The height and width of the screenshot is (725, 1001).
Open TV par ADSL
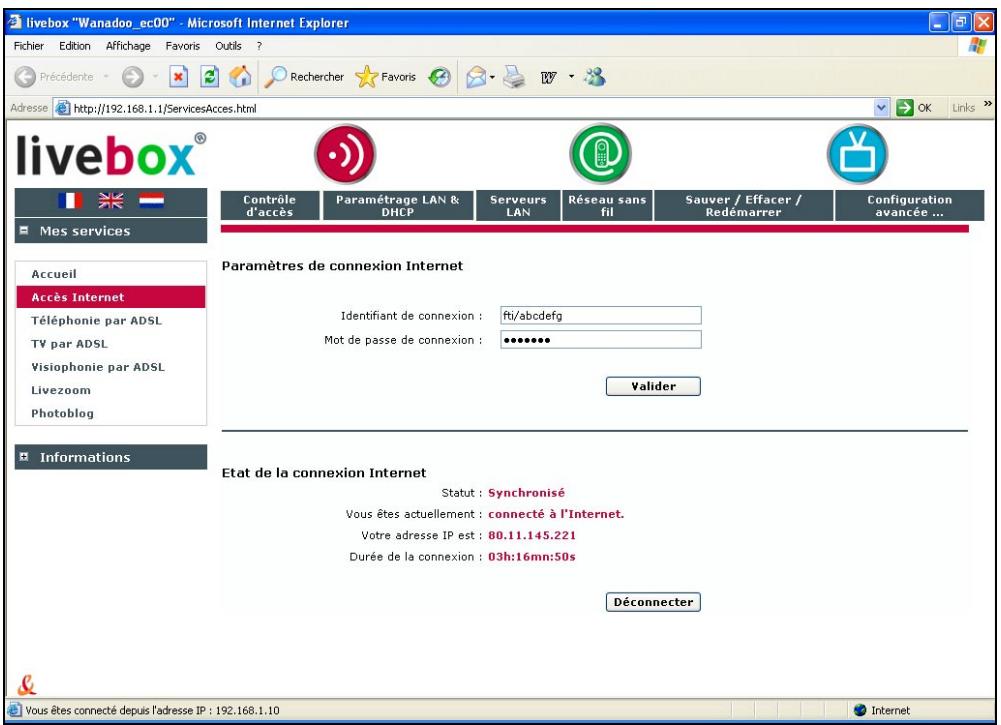pos(70,343)
